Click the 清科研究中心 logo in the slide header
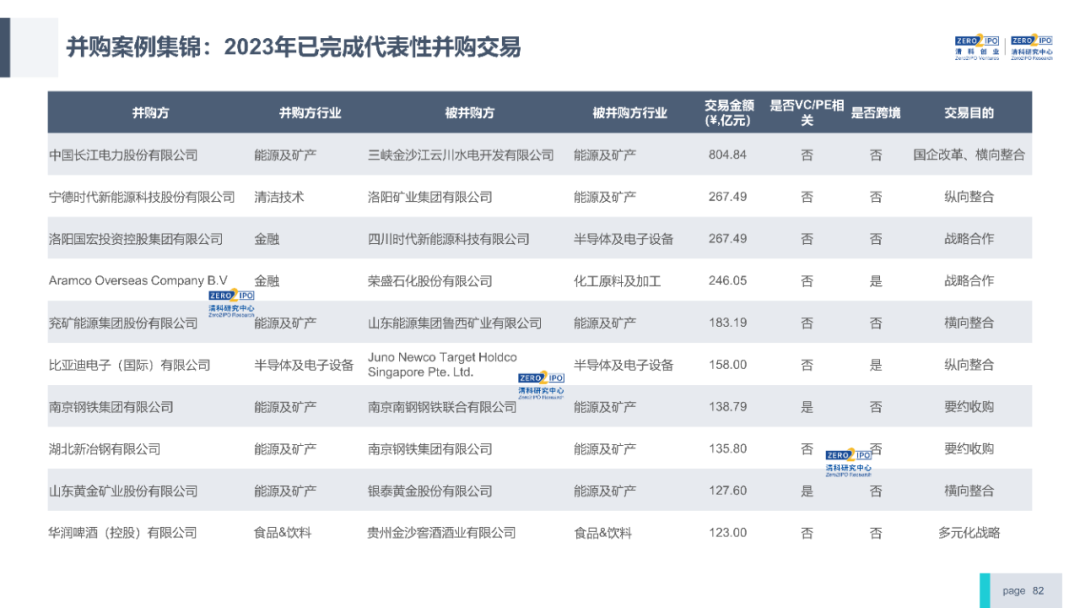The height and width of the screenshot is (608, 1080). 1032,48
